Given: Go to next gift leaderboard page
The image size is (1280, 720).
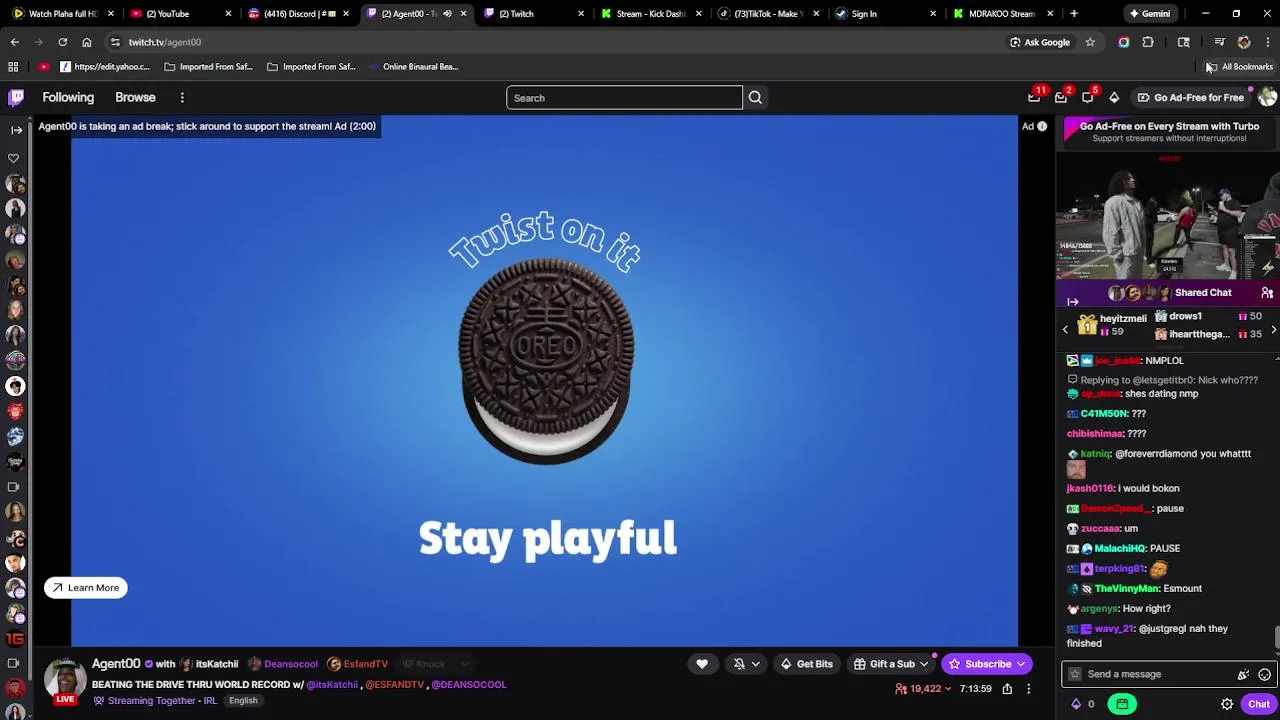Looking at the screenshot, I should click(1273, 329).
